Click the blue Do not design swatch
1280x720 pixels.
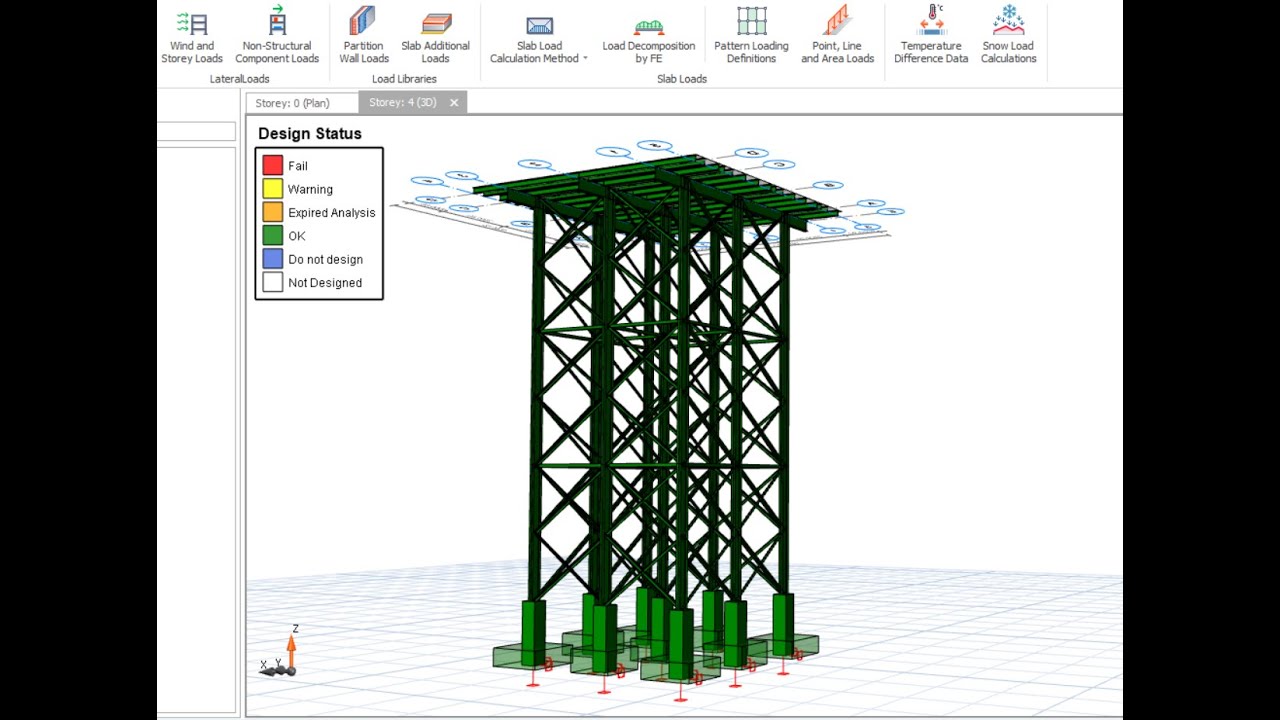point(272,259)
